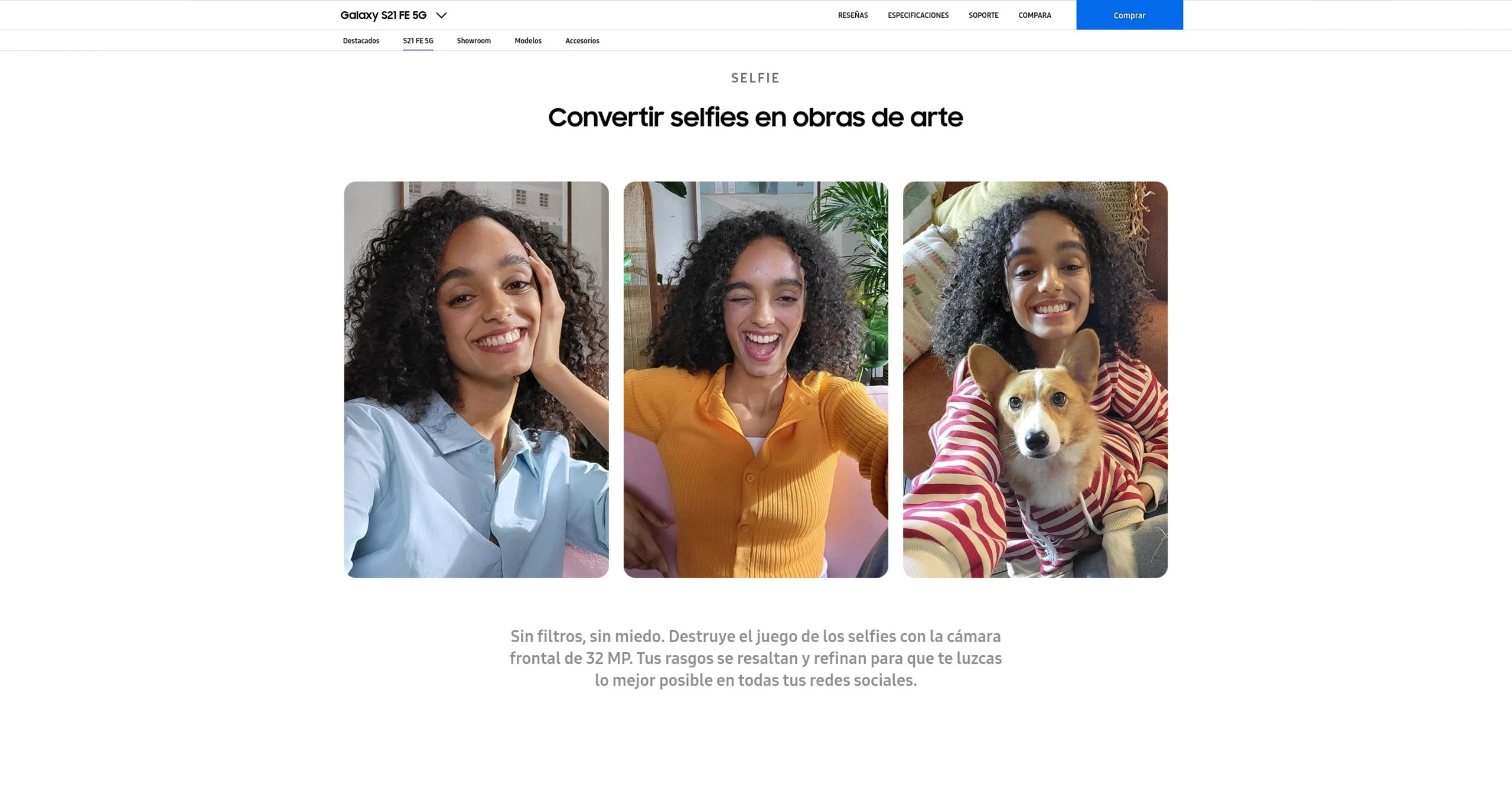This screenshot has height=785, width=1512.
Task: Open the Accesorios tab
Action: 582,41
